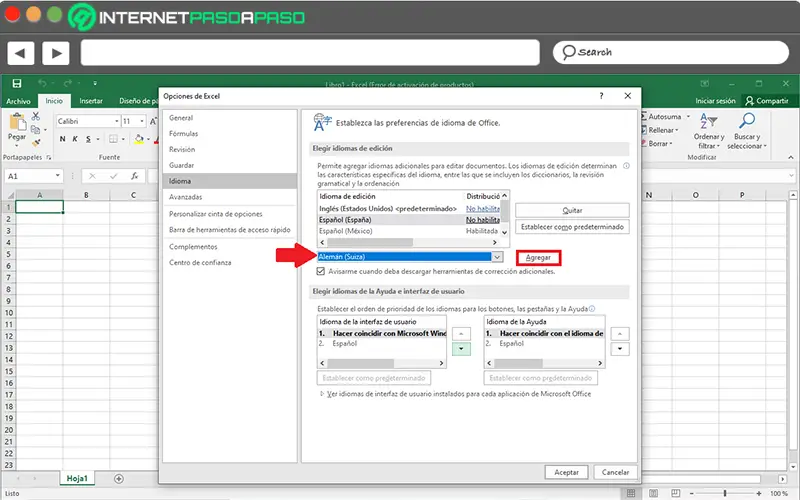800x500 pixels.
Task: Open the quick access toolbar customize arrow
Action: click(x=95, y=83)
